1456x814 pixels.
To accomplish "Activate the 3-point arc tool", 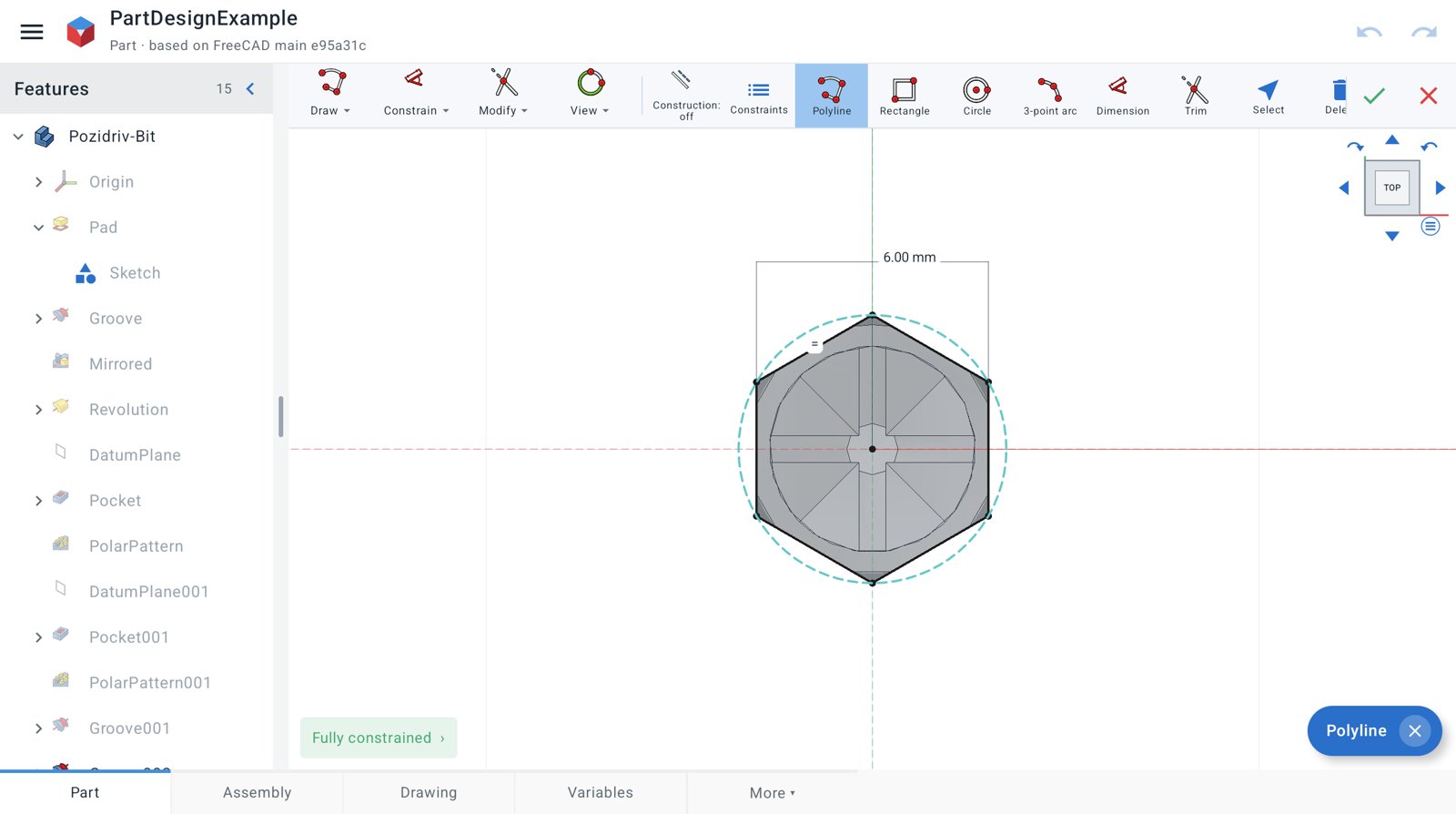I will coord(1049,96).
